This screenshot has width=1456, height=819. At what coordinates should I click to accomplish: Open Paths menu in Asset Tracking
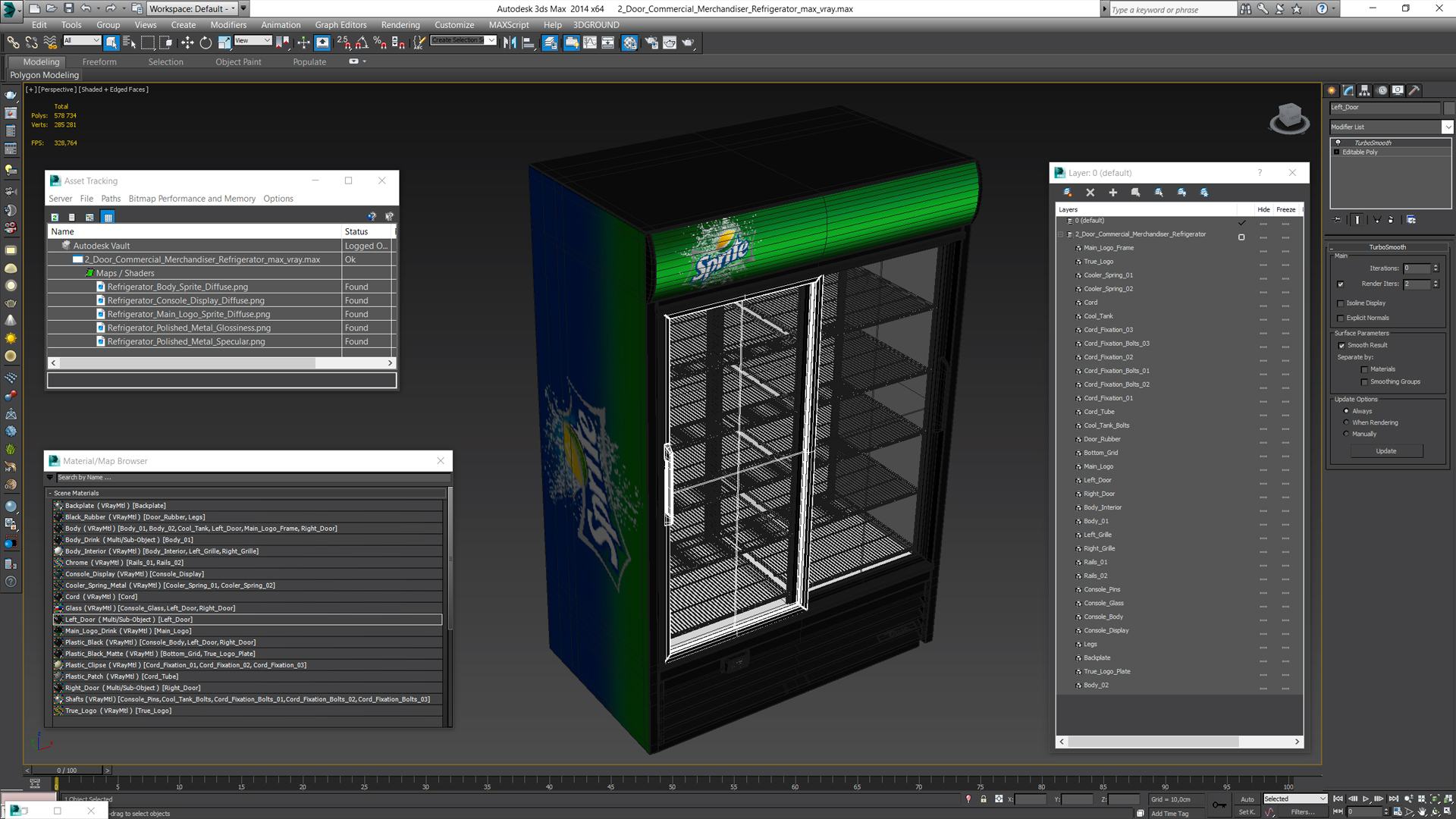tap(111, 199)
